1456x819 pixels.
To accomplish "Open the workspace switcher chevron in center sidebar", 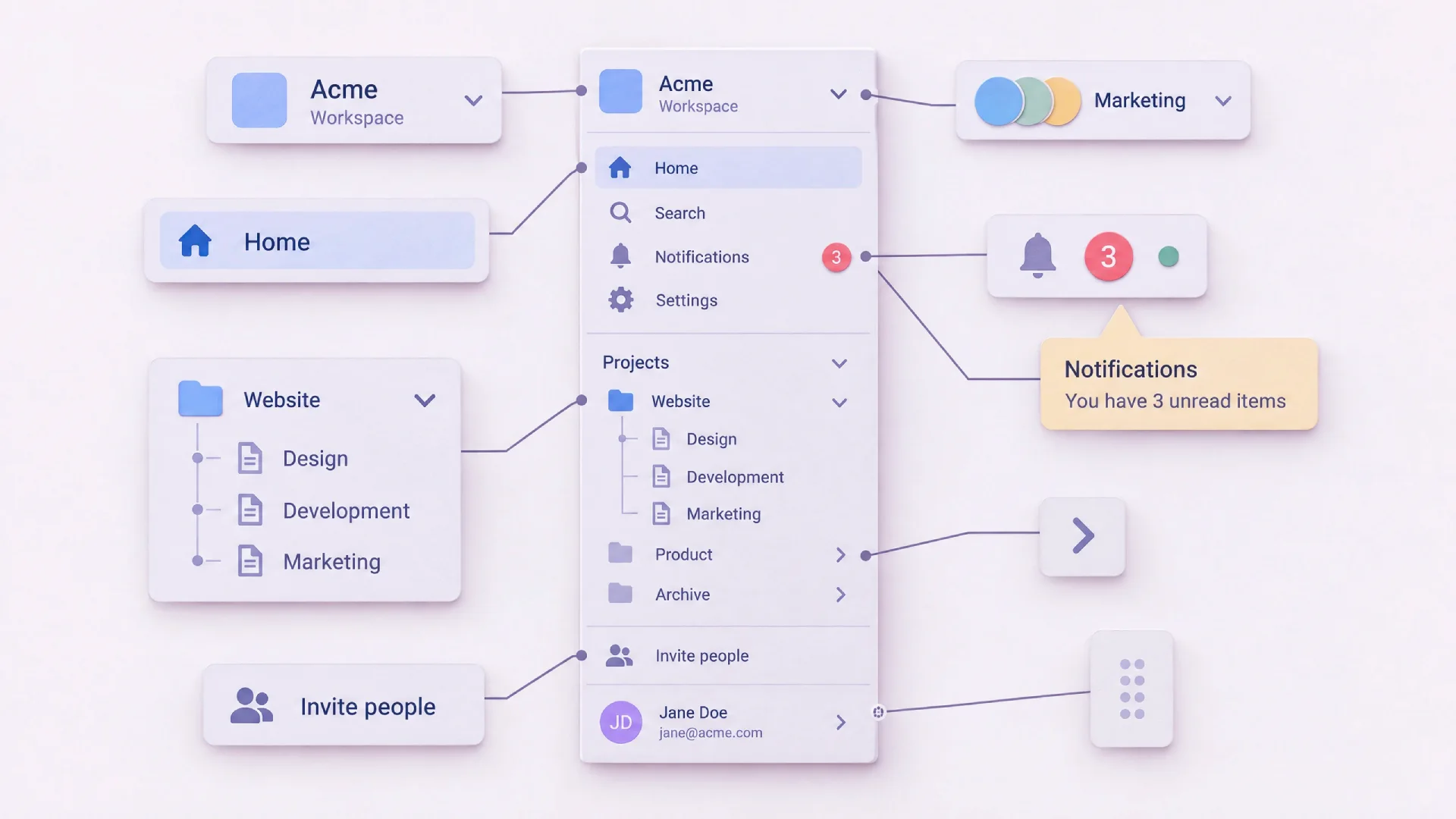I will coord(838,94).
